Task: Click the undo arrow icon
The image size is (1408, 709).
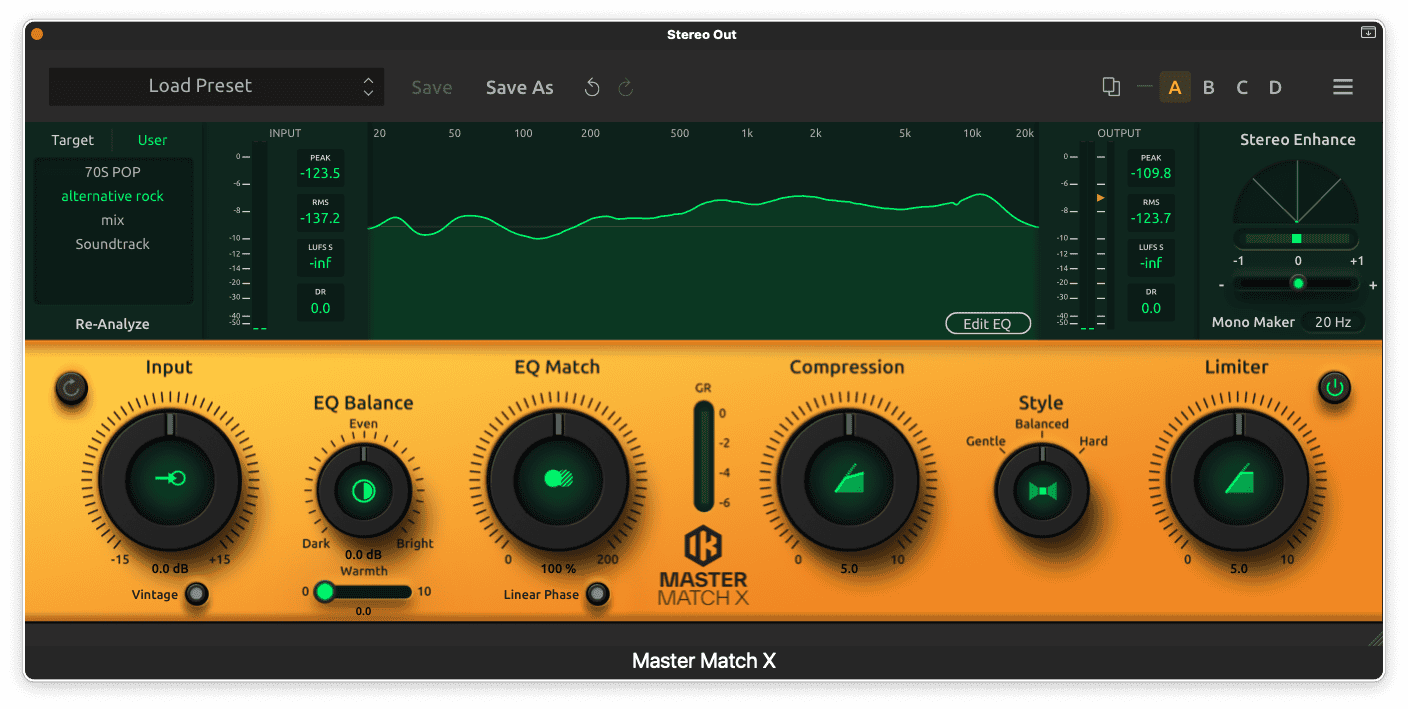Action: coord(591,87)
